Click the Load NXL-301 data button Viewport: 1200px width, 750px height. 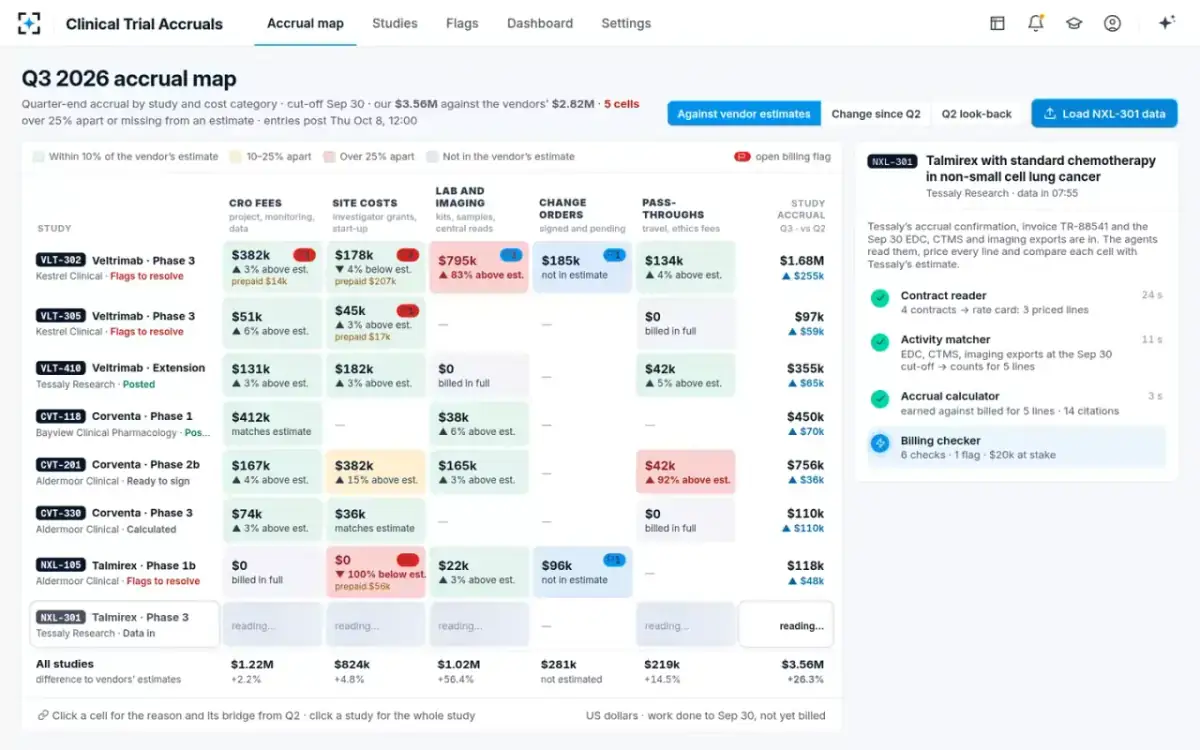tap(1105, 114)
